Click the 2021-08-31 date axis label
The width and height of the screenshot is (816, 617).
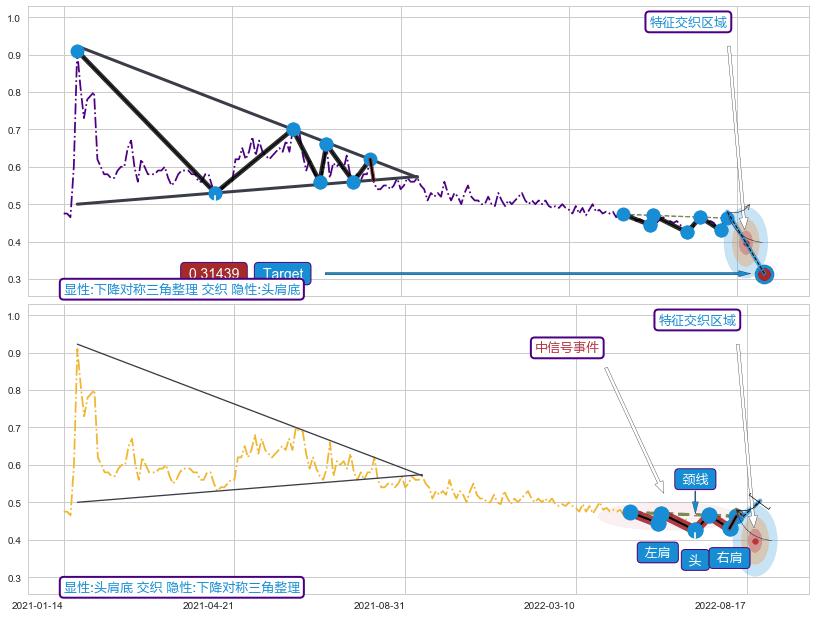click(379, 605)
